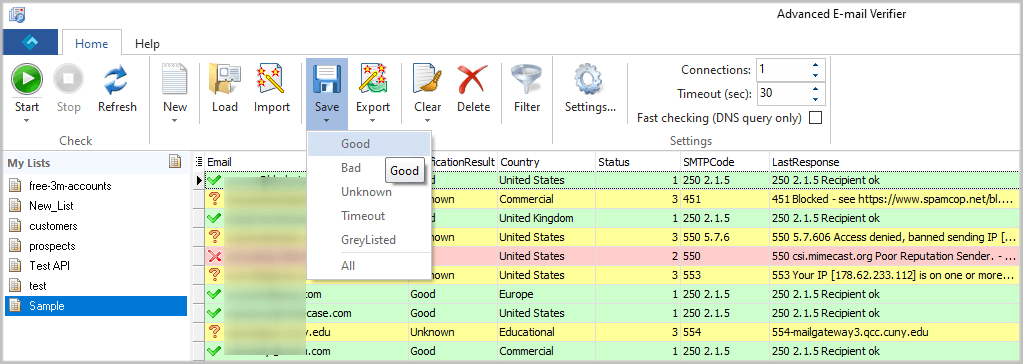The width and height of the screenshot is (1023, 364).
Task: Switch to the Home ribbon tab
Action: (x=91, y=44)
